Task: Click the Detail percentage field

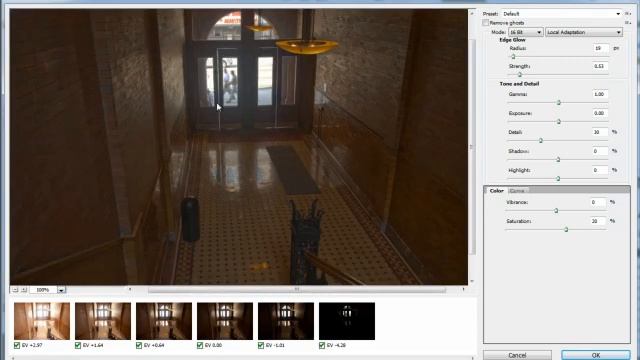Action: [600, 132]
